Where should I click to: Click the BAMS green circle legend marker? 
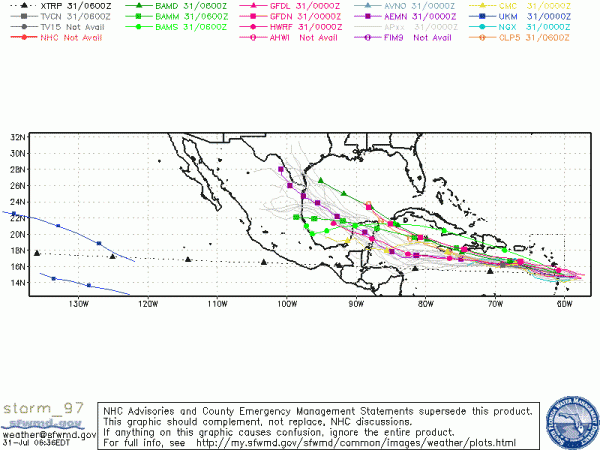click(x=139, y=27)
